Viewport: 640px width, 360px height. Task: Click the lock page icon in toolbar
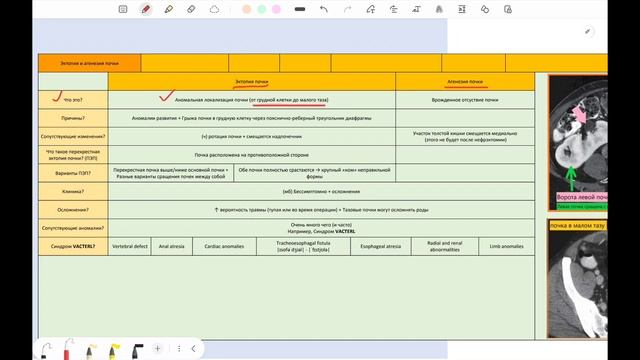[508, 9]
